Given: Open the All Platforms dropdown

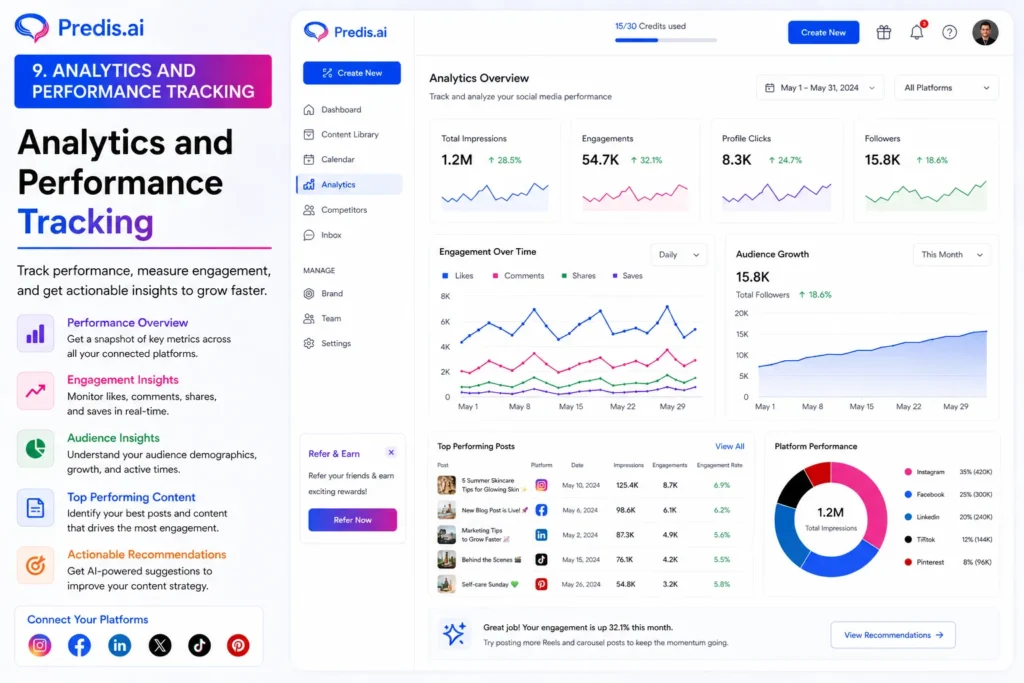Looking at the screenshot, I should (x=946, y=87).
